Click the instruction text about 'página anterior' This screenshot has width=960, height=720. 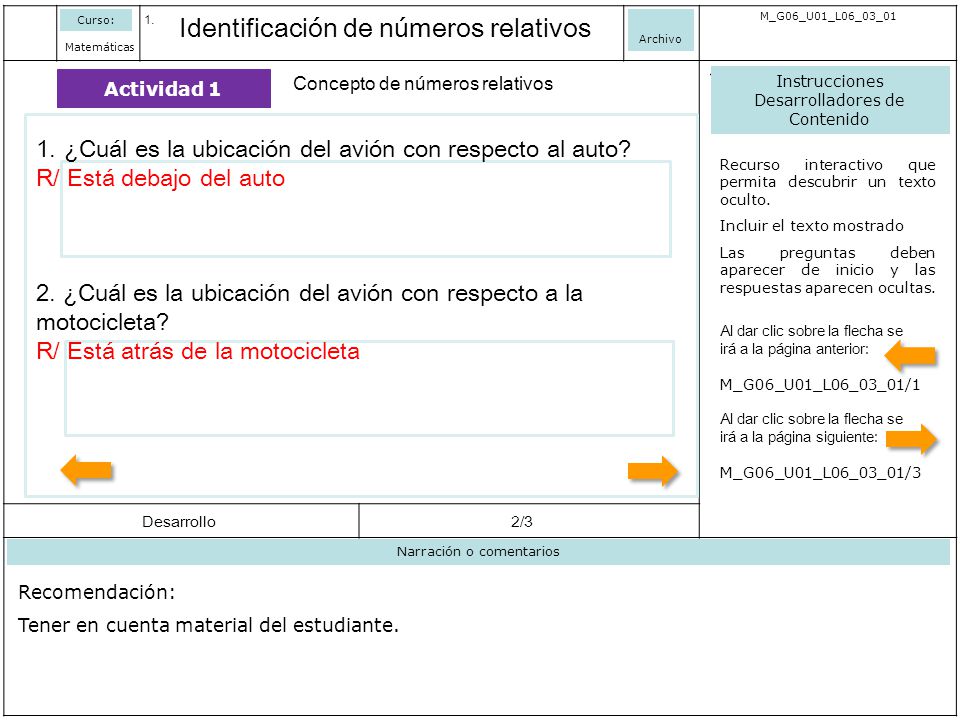click(811, 340)
